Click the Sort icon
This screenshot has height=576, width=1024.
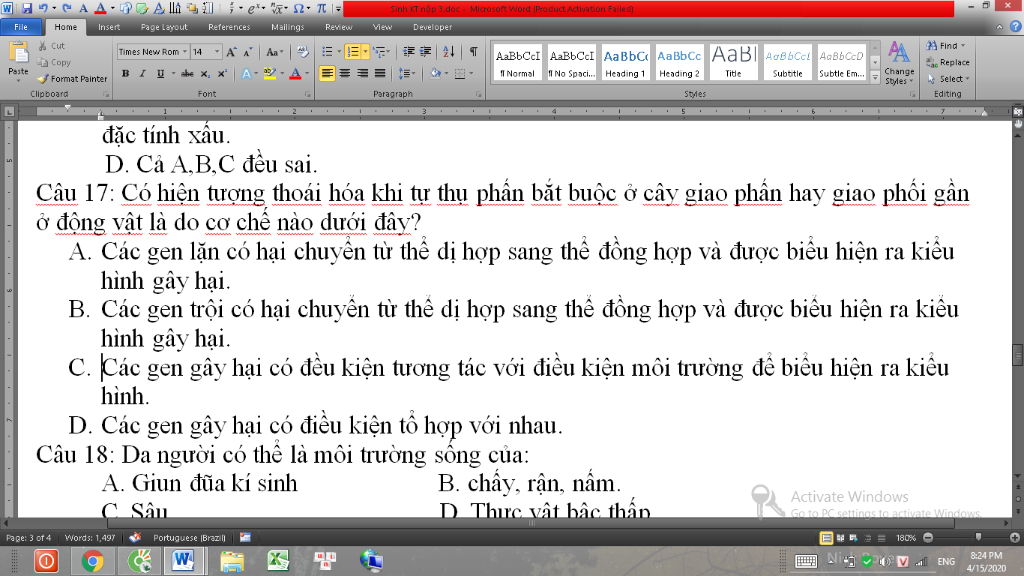click(x=449, y=52)
